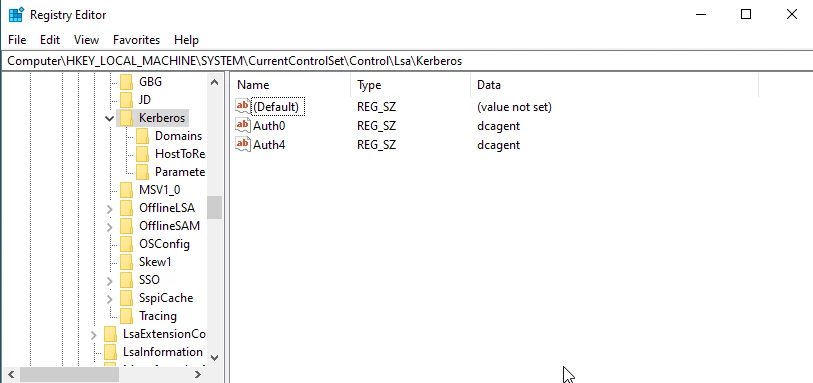Click the string icon of Auth4 value

[x=243, y=144]
